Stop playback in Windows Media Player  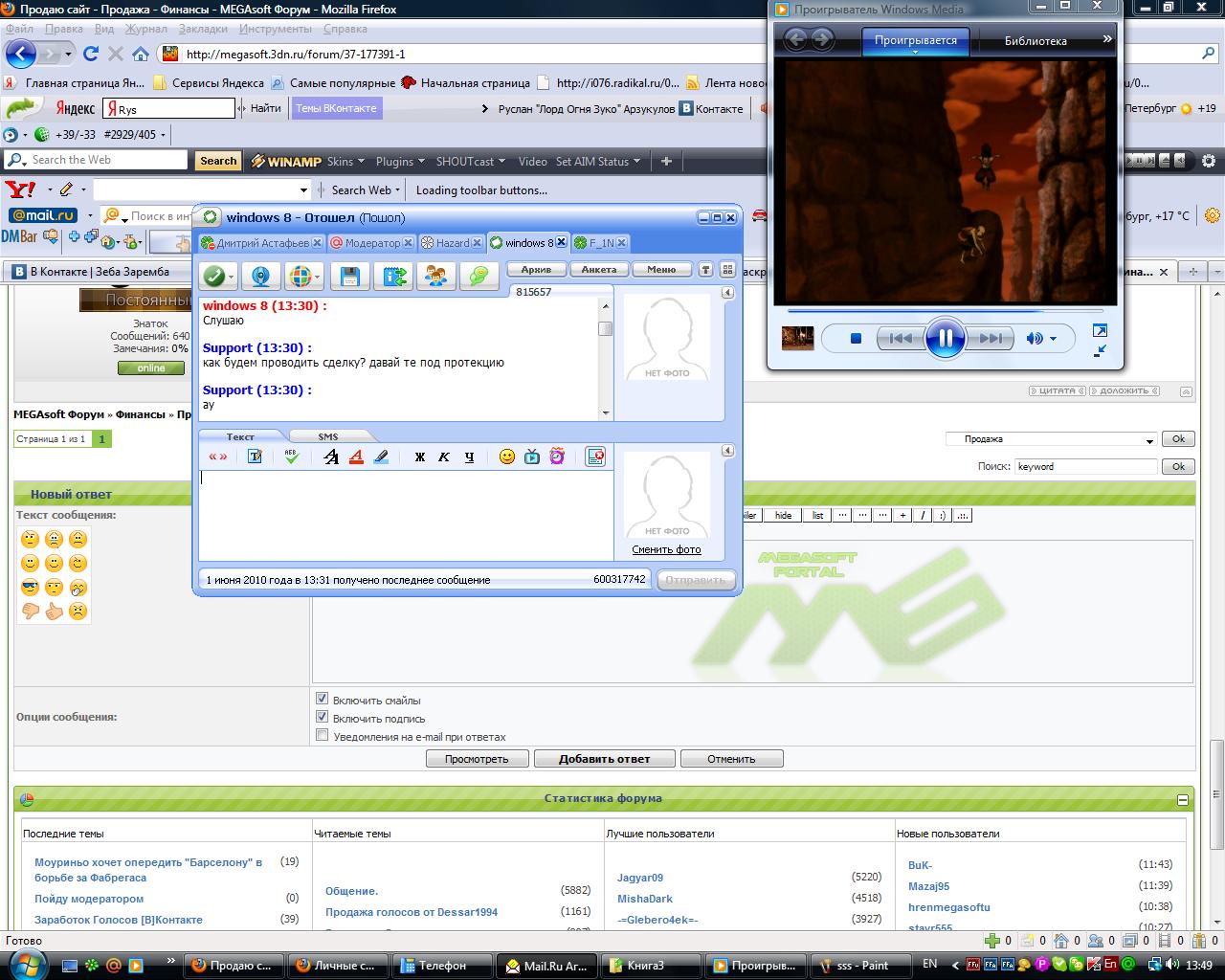point(857,338)
